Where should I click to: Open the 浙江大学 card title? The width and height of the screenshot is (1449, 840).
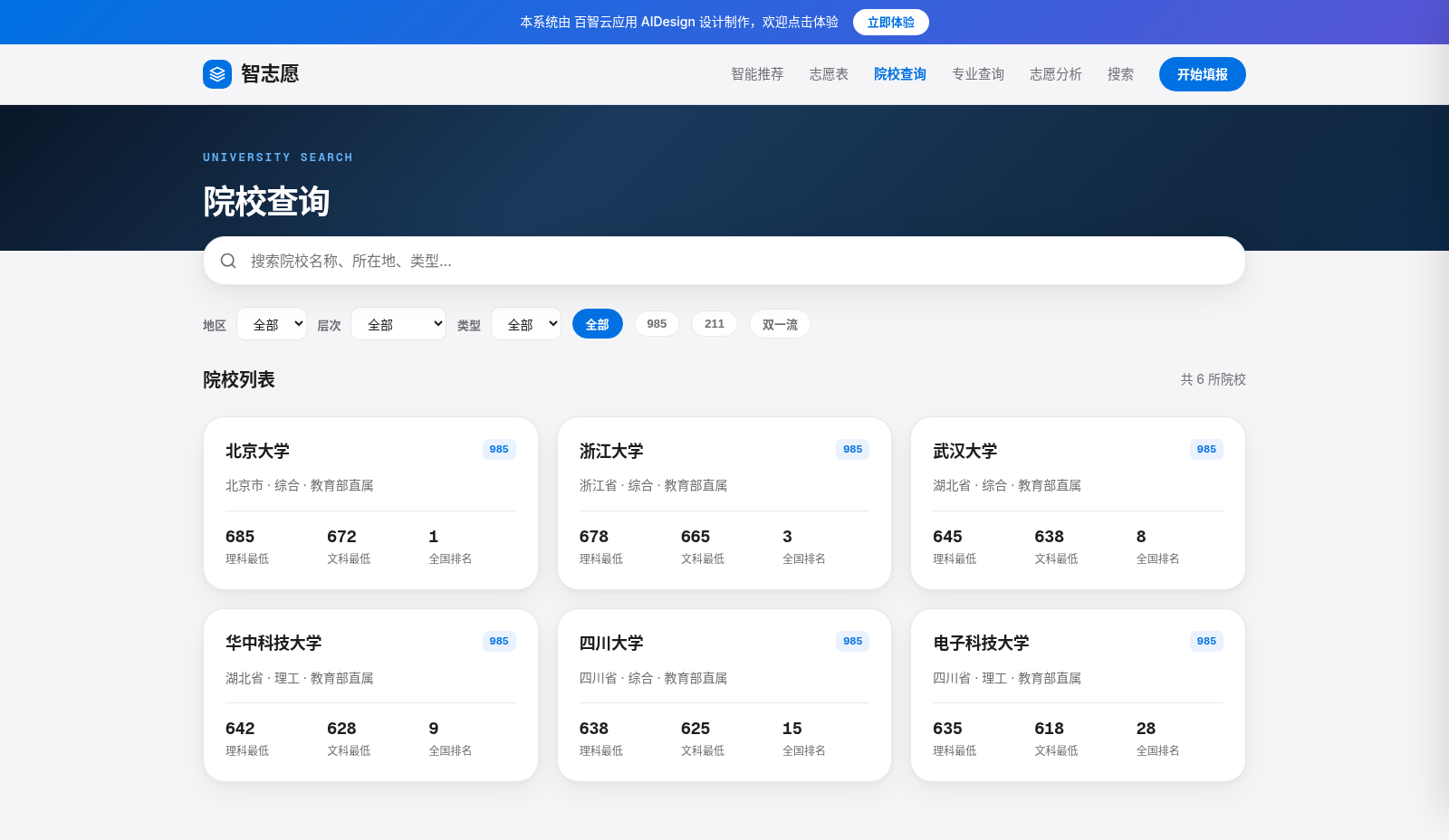(611, 451)
